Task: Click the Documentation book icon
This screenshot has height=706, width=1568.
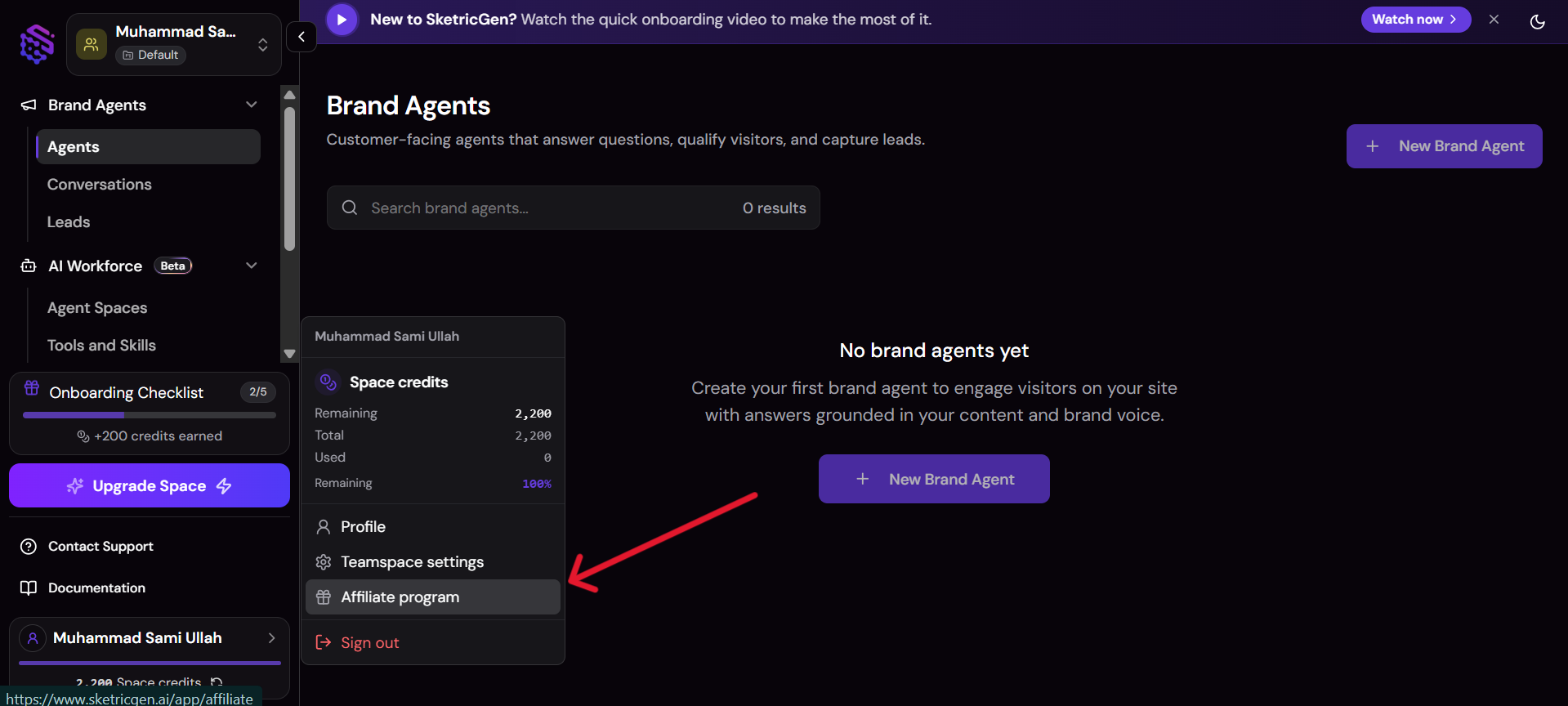Action: 29,588
